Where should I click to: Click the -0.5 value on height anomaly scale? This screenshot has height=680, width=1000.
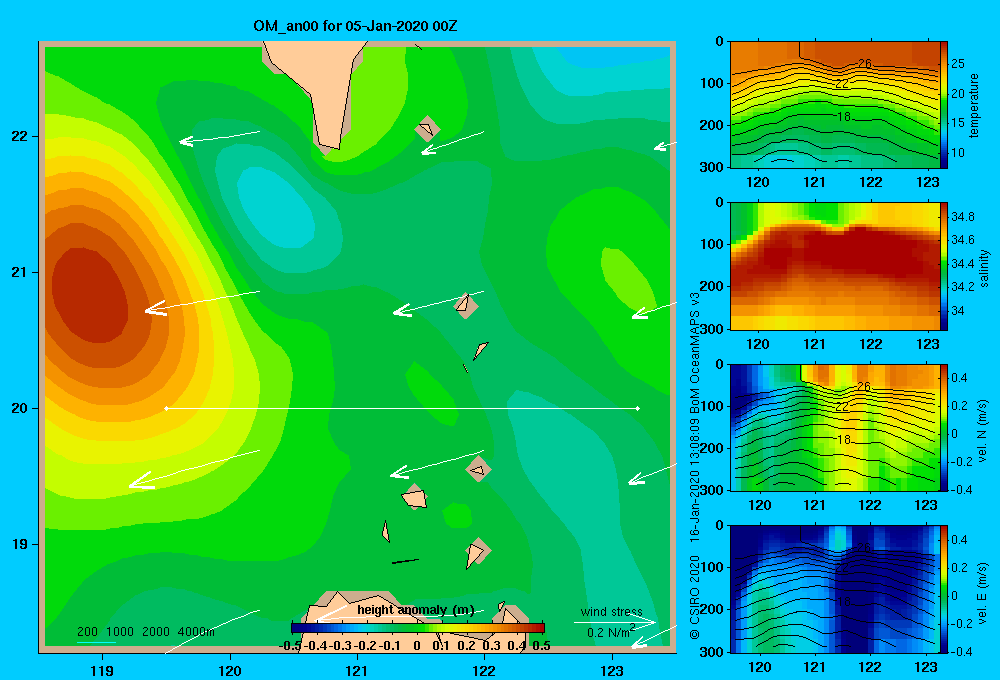click(x=290, y=646)
